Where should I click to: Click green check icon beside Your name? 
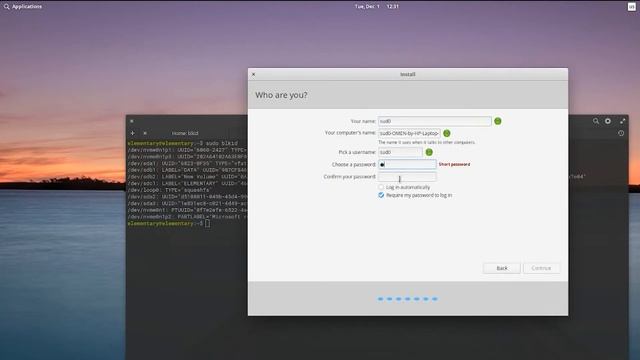tap(498, 121)
